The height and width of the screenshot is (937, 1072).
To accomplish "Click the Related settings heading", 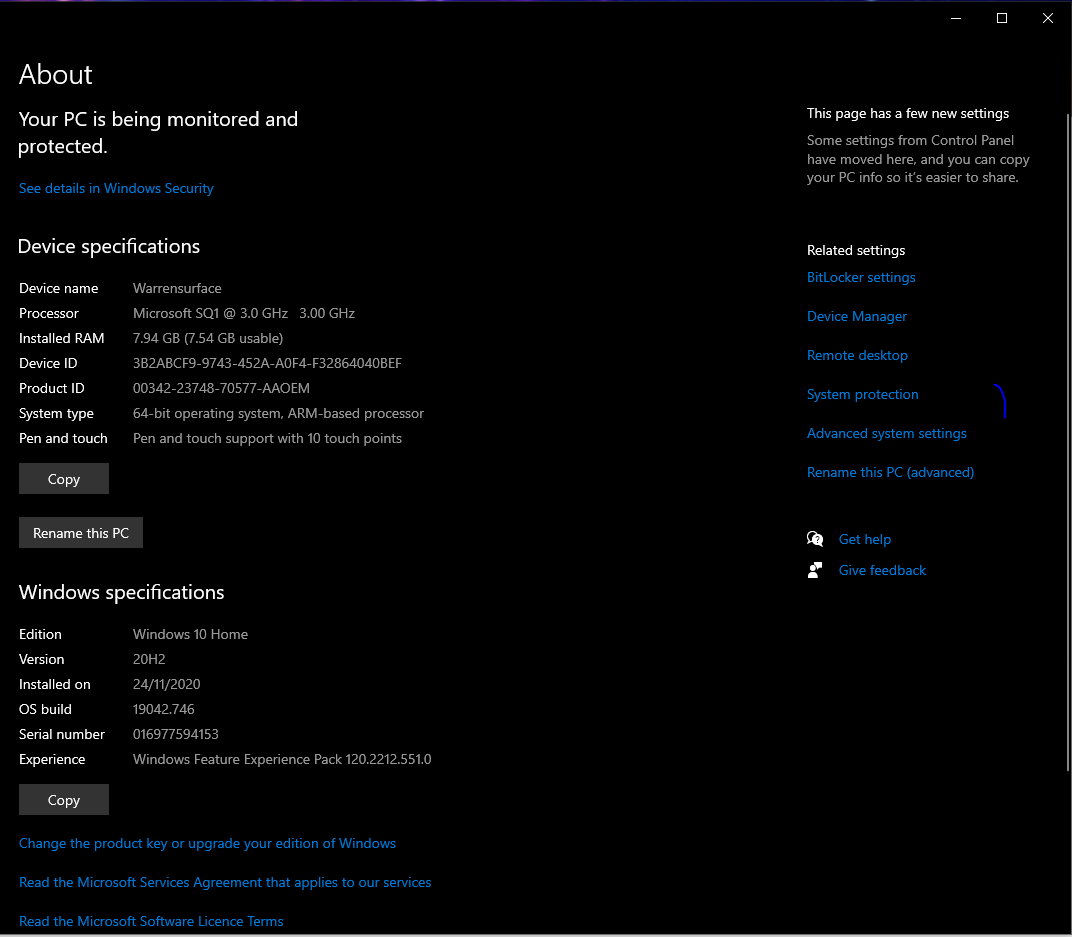I will tap(856, 250).
